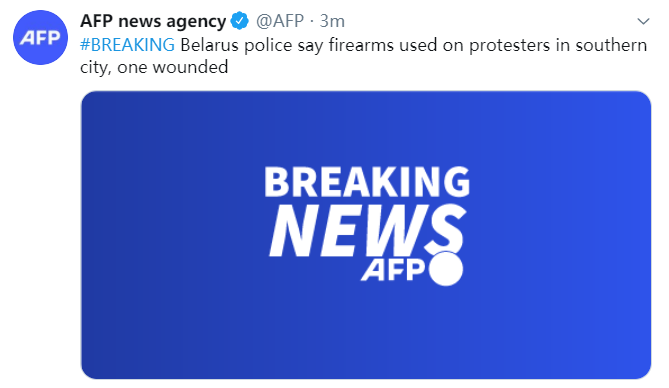Image resolution: width=669 pixels, height=388 pixels.
Task: Click the white BREAKING headline in the image
Action: click(x=367, y=182)
